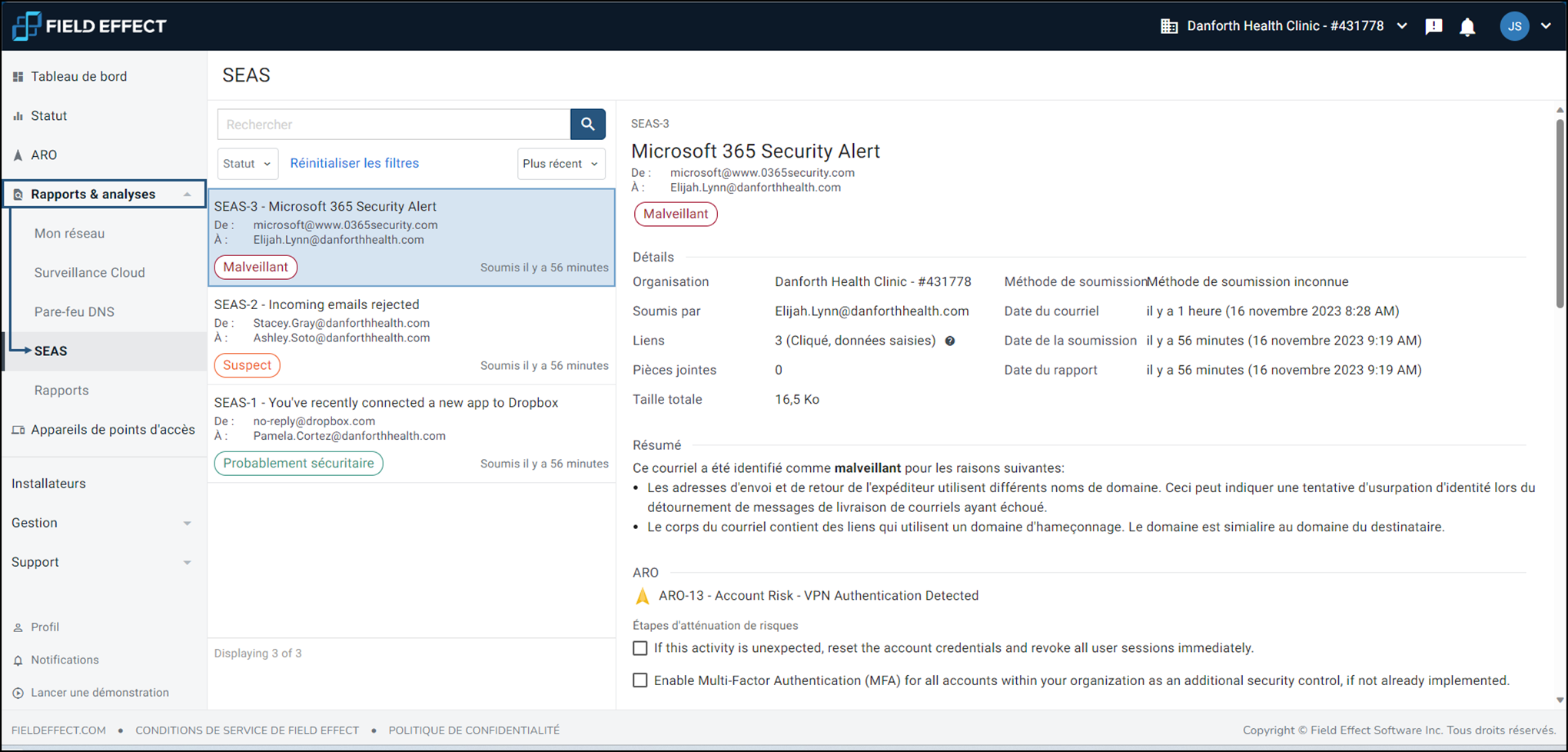Click the Rapports & analyses document icon

pyautogui.click(x=18, y=195)
